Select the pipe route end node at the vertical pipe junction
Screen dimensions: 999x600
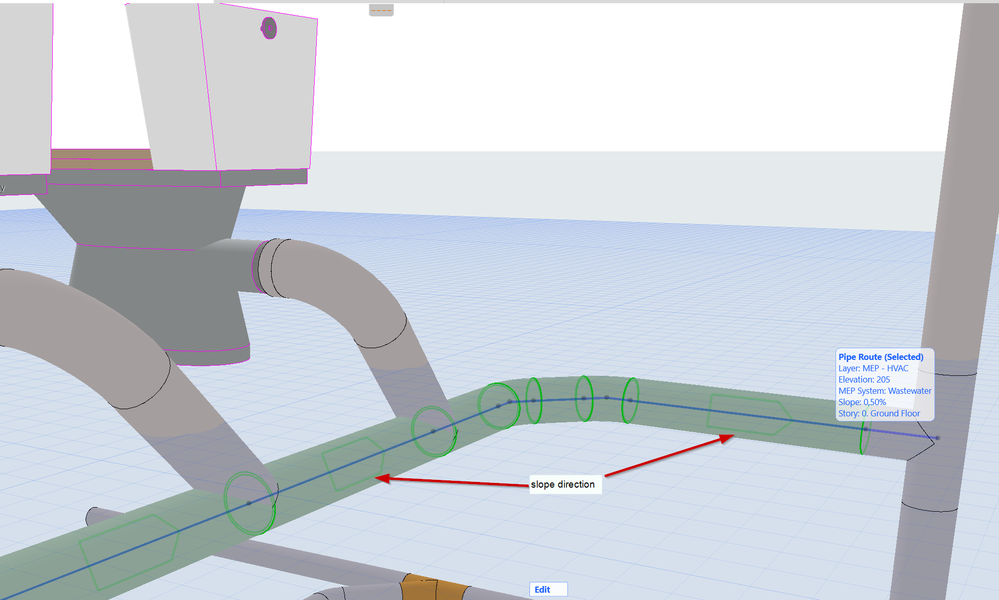[x=937, y=438]
